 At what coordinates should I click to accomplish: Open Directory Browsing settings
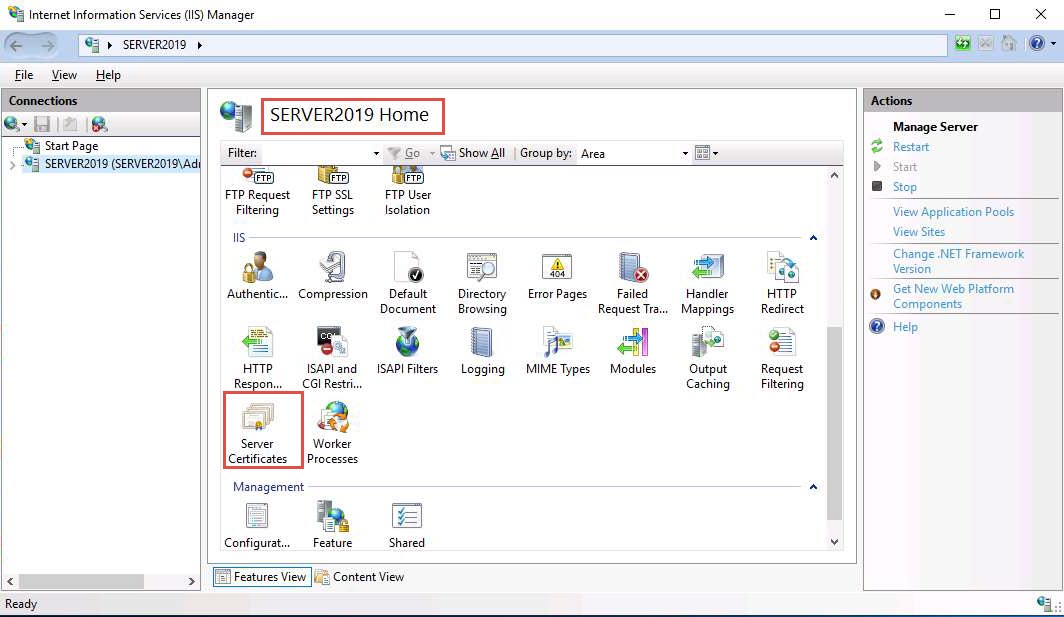(482, 283)
